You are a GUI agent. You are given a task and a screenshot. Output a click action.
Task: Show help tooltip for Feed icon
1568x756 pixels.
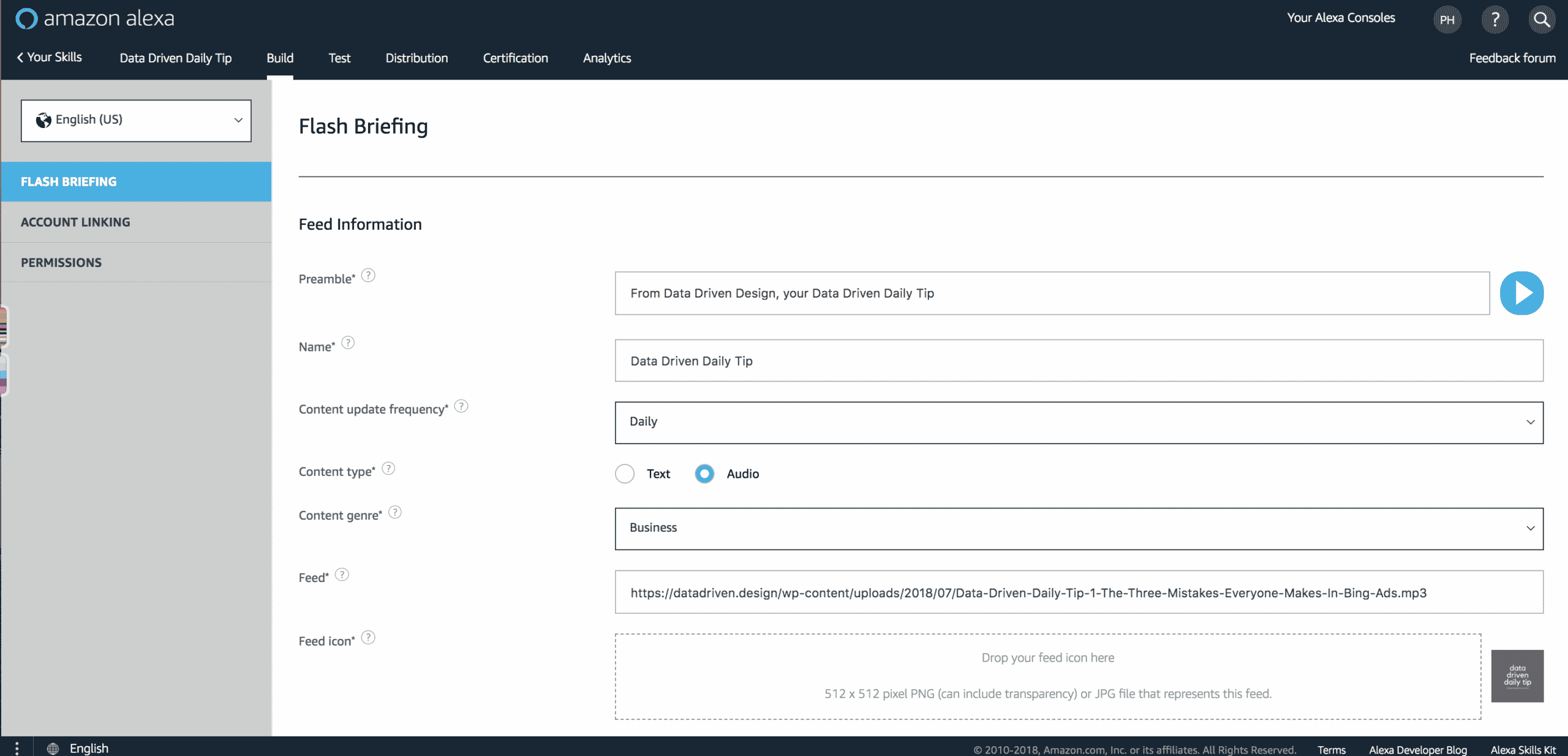(x=368, y=638)
